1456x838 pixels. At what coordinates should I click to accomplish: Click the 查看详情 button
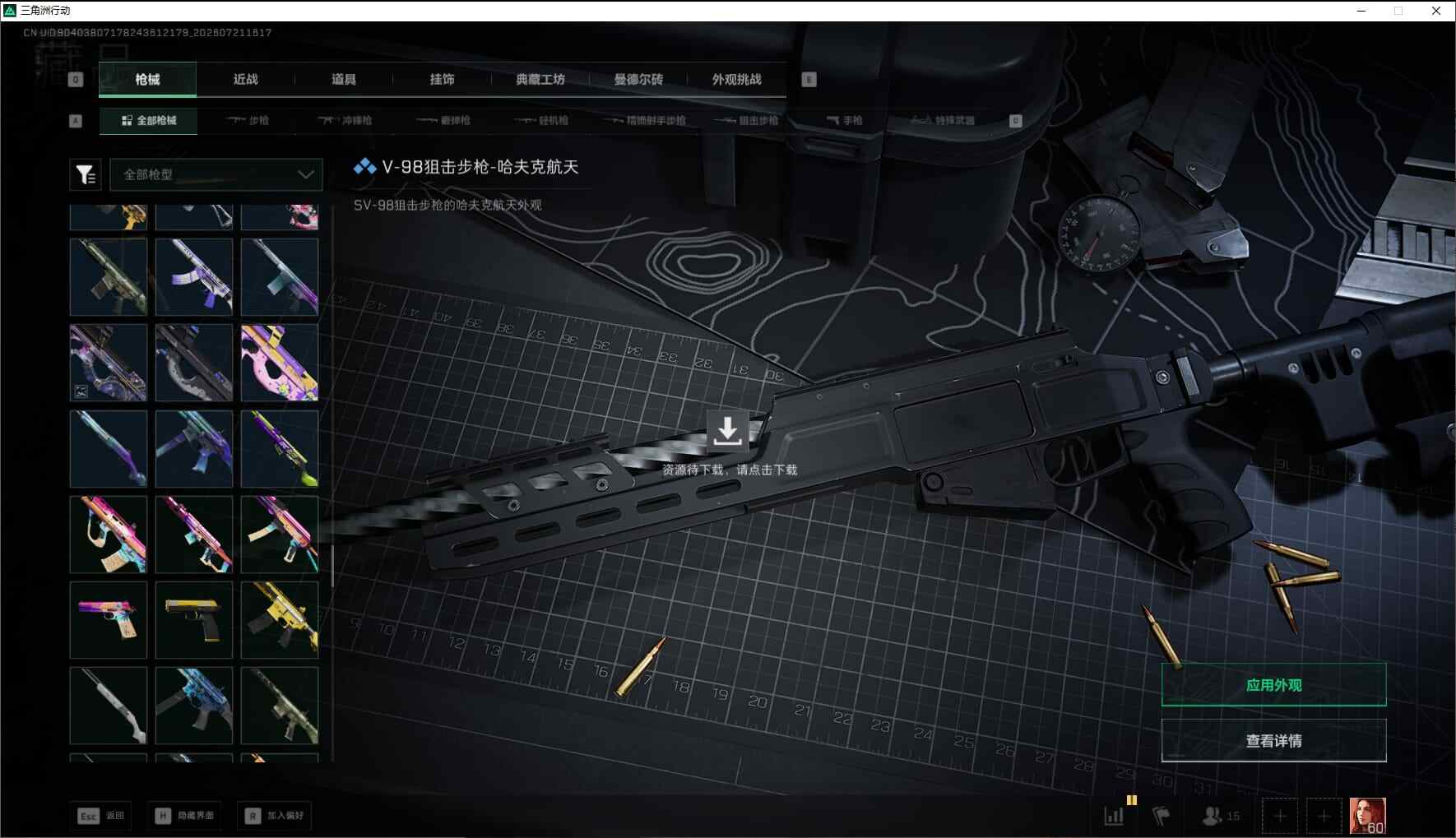1273,741
